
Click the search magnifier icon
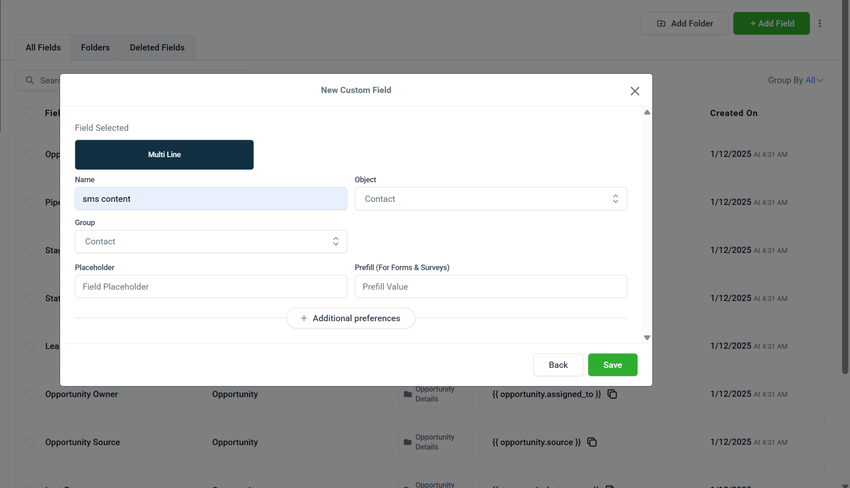point(30,80)
